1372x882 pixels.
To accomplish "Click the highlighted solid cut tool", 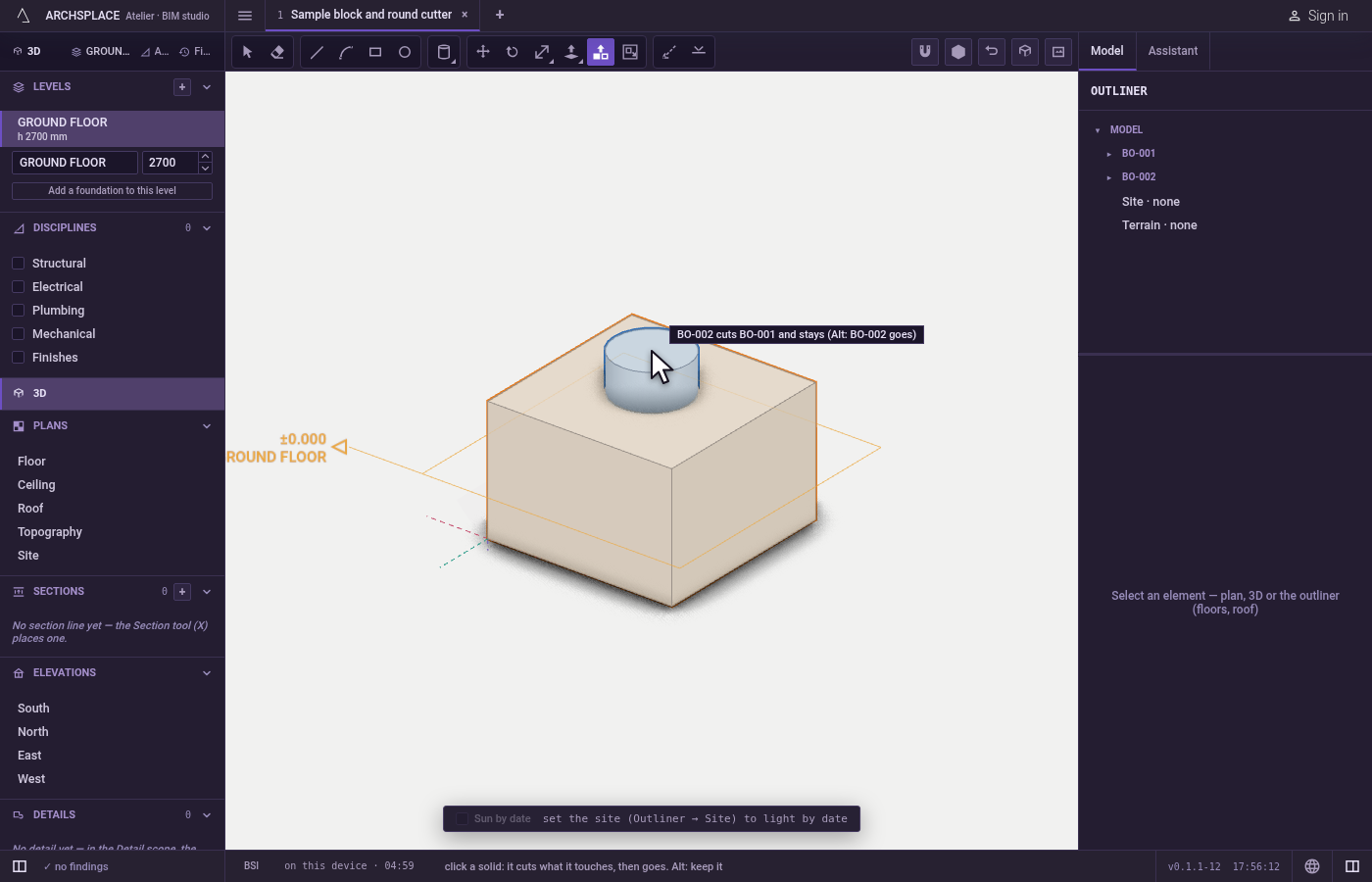I will pyautogui.click(x=601, y=52).
